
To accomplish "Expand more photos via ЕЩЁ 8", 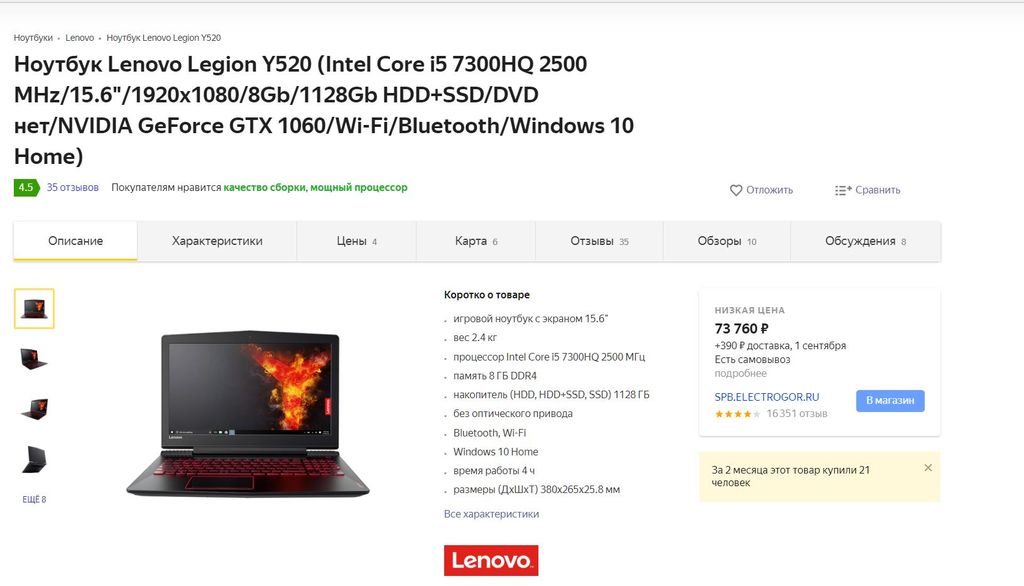I will pos(35,499).
